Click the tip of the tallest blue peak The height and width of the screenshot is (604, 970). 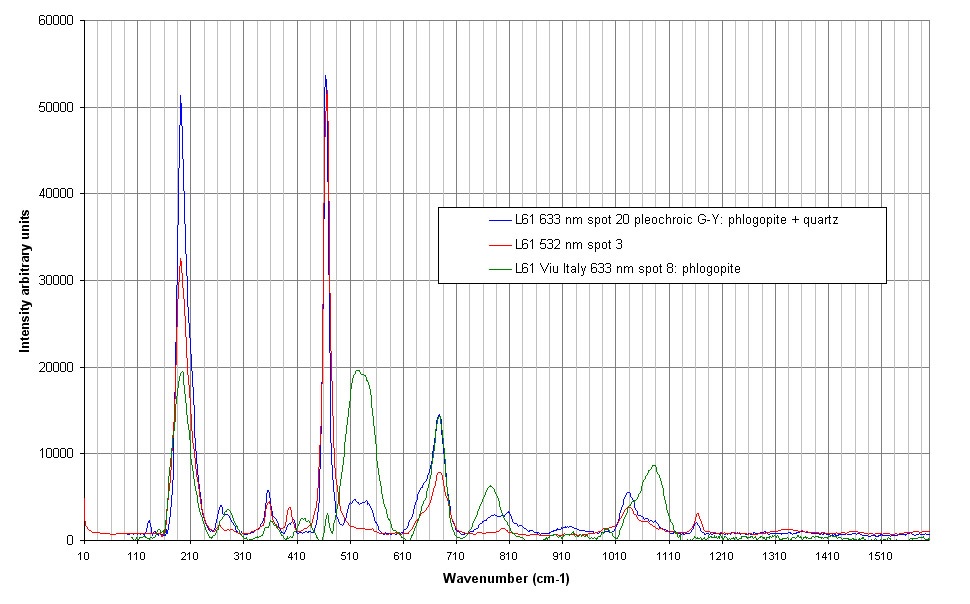[325, 76]
